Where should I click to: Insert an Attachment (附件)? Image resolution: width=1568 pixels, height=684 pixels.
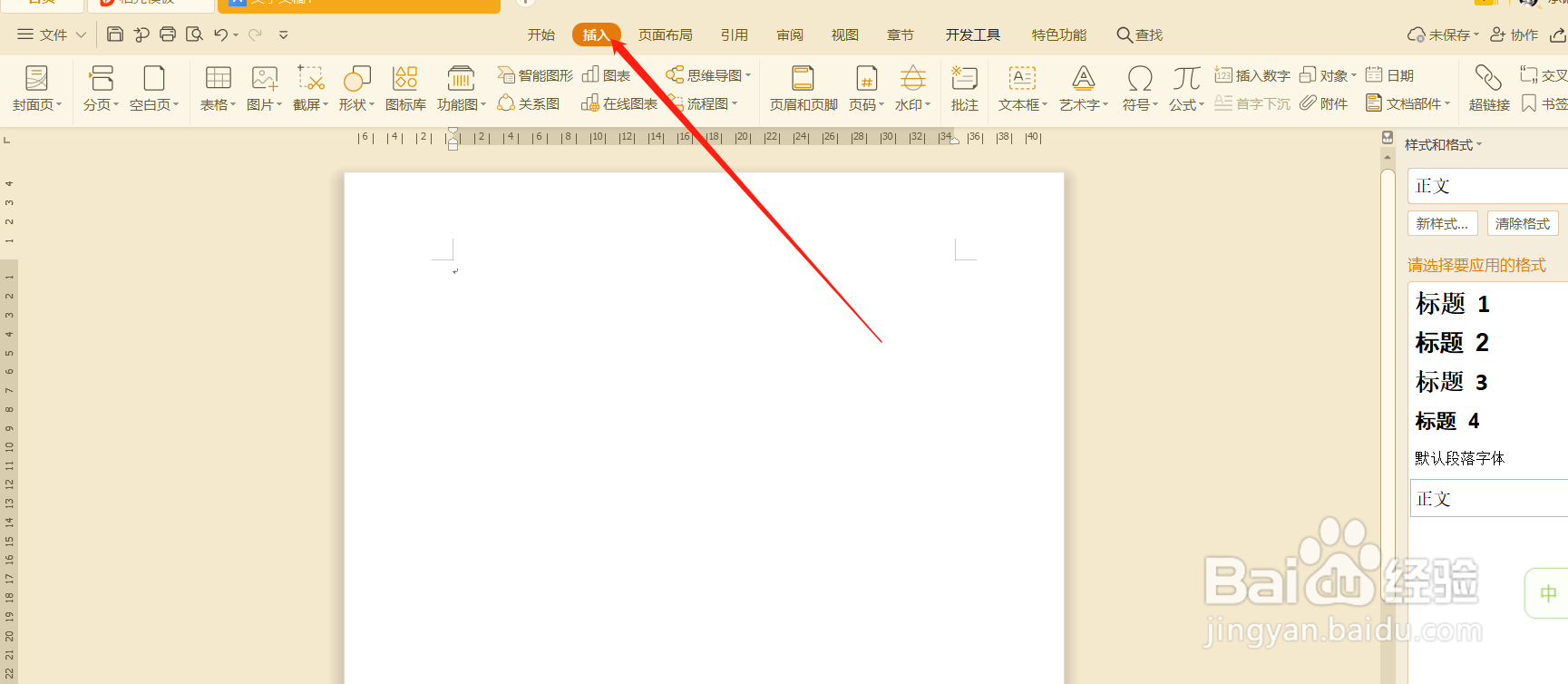click(1323, 103)
